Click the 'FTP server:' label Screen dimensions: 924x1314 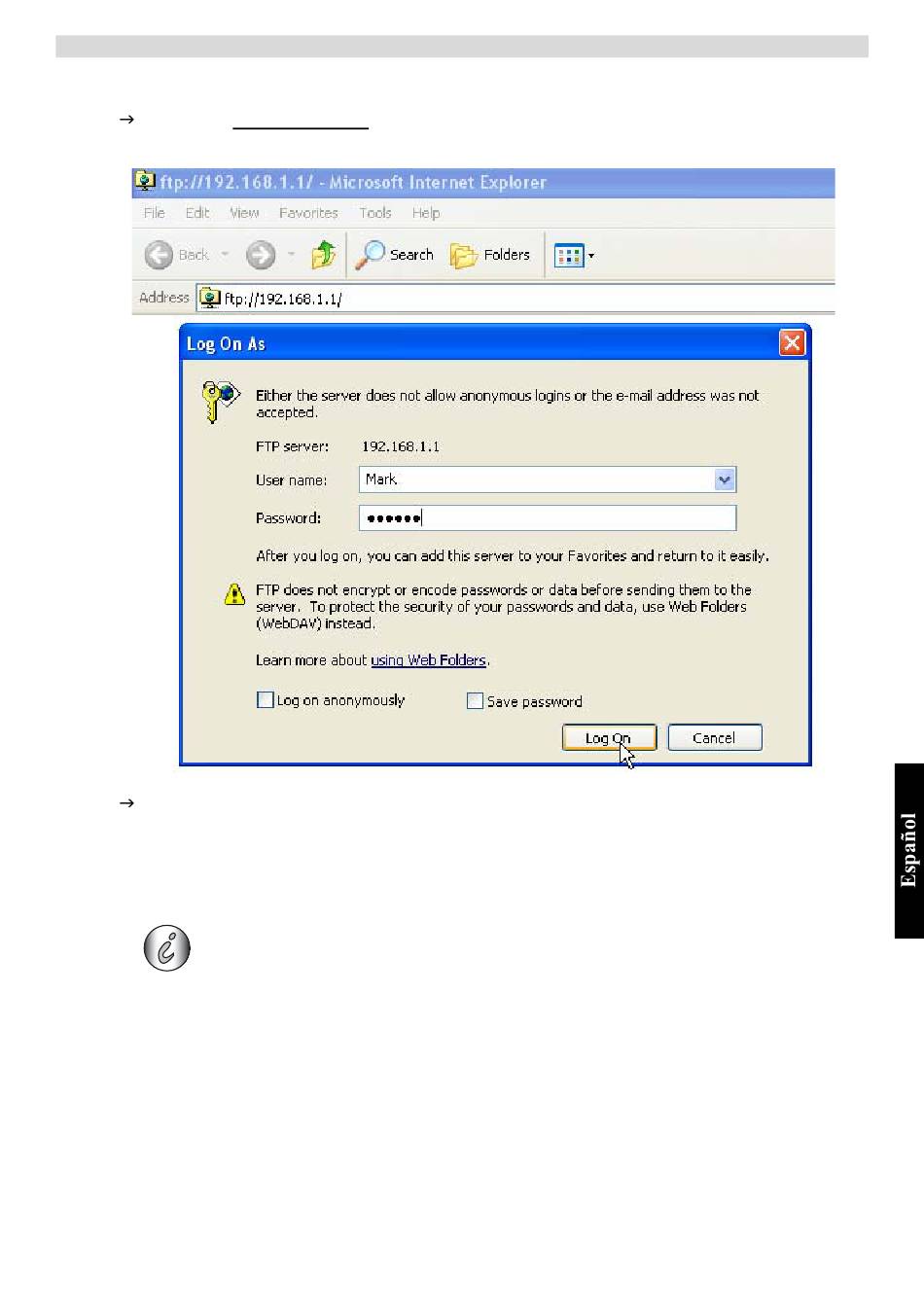pyautogui.click(x=292, y=446)
